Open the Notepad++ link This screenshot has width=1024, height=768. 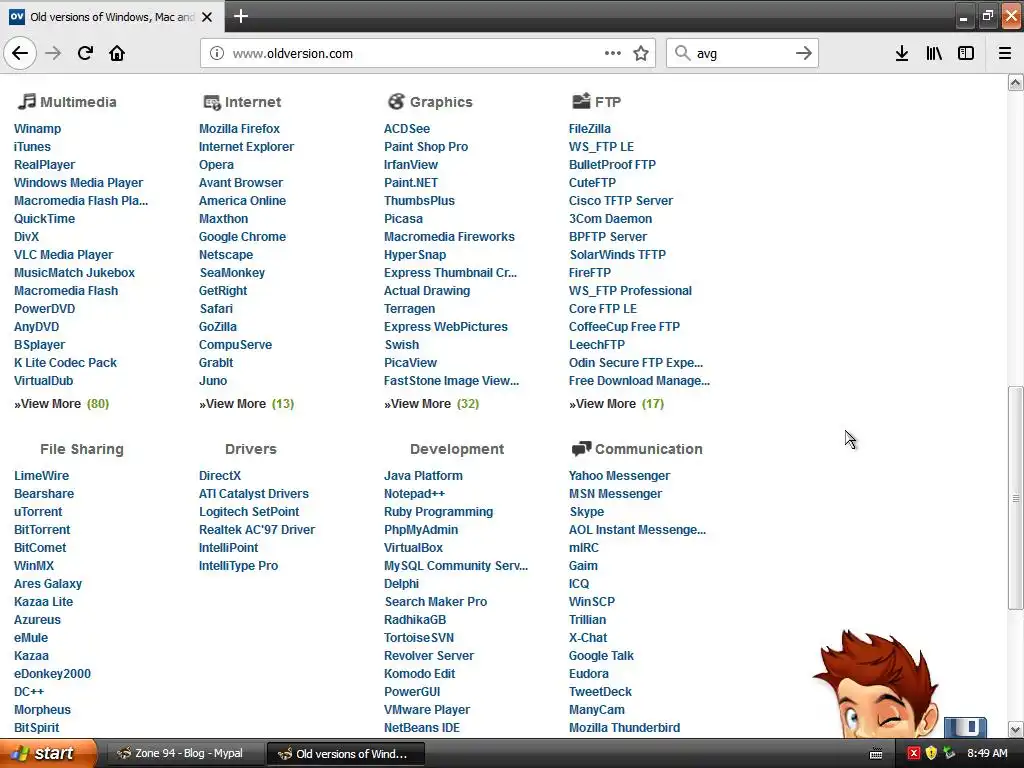click(x=414, y=494)
